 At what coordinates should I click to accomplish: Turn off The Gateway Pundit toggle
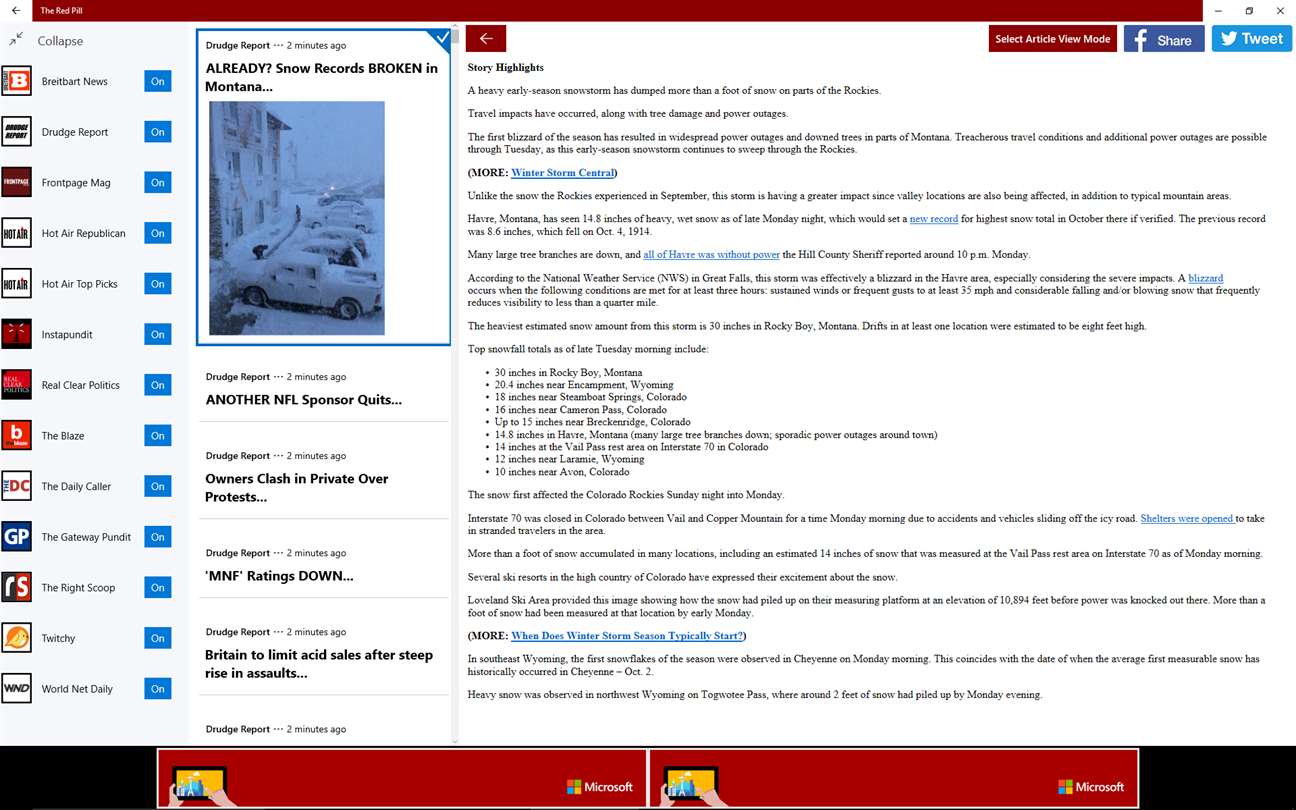(x=158, y=537)
